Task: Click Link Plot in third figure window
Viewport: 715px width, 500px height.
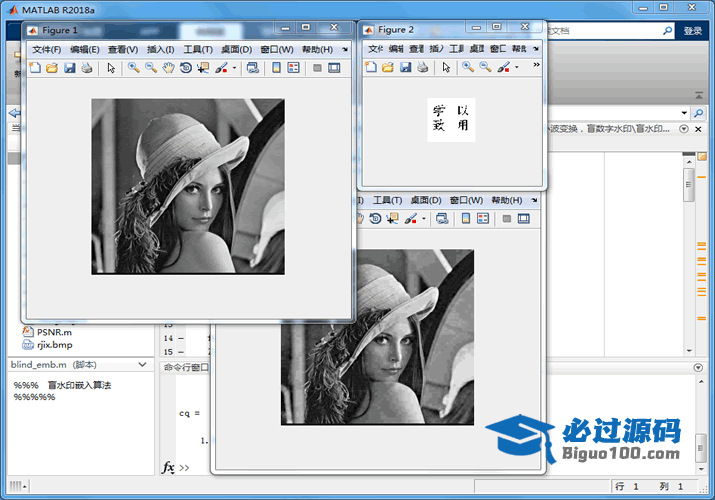Action: click(442, 219)
